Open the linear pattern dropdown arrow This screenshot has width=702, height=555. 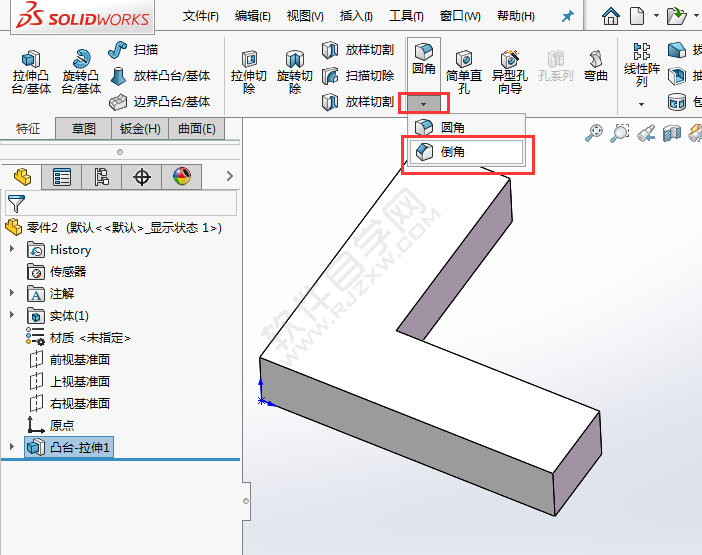coord(642,104)
